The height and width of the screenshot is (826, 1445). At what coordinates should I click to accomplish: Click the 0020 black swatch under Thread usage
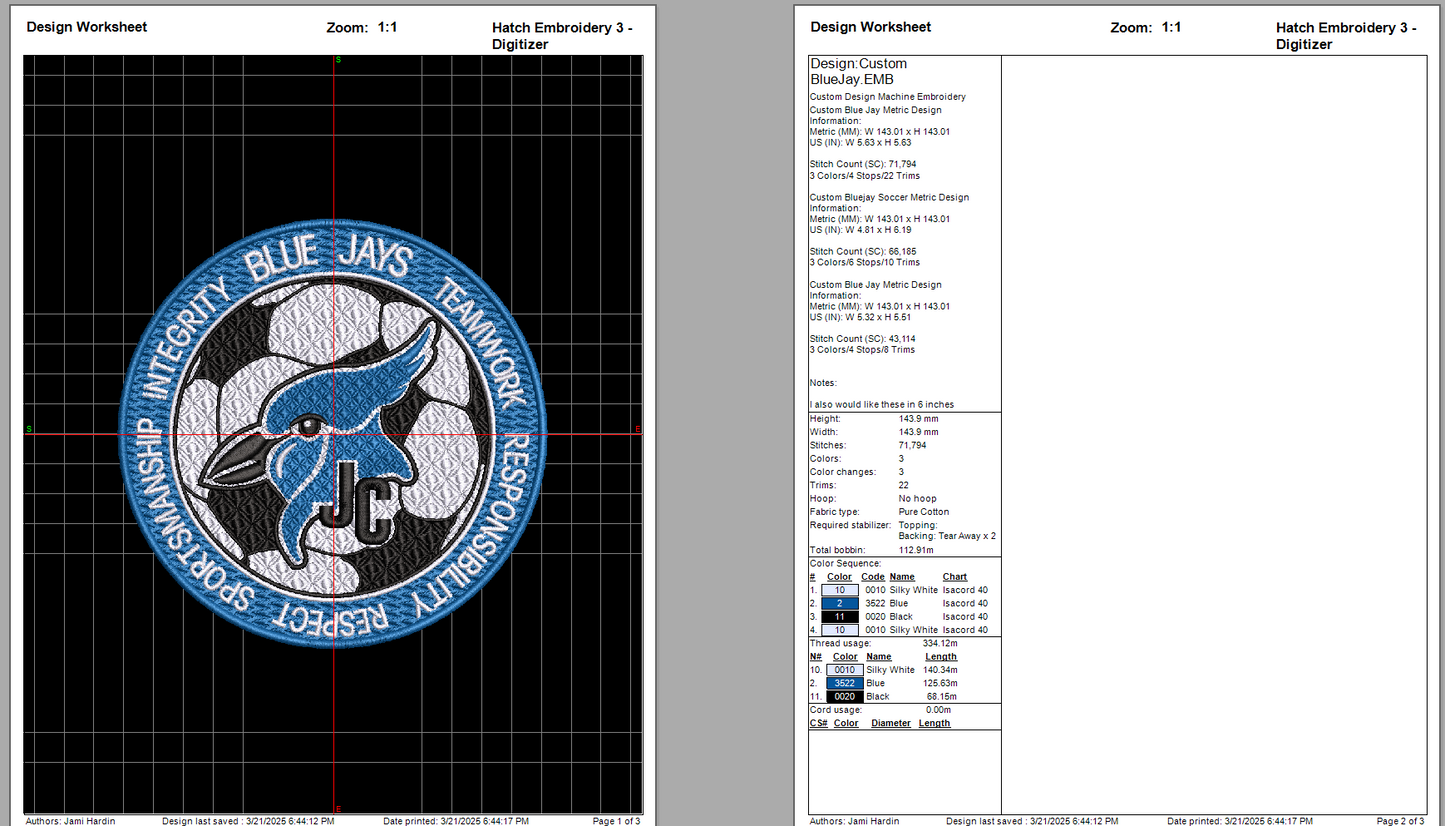[845, 696]
